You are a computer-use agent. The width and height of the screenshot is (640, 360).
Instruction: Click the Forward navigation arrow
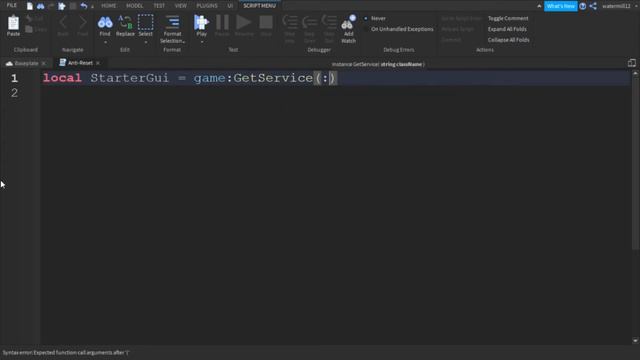click(x=83, y=22)
